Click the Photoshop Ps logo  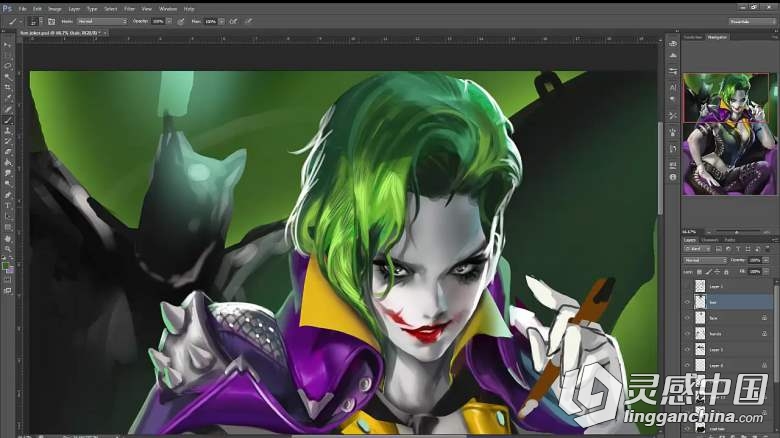click(7, 8)
